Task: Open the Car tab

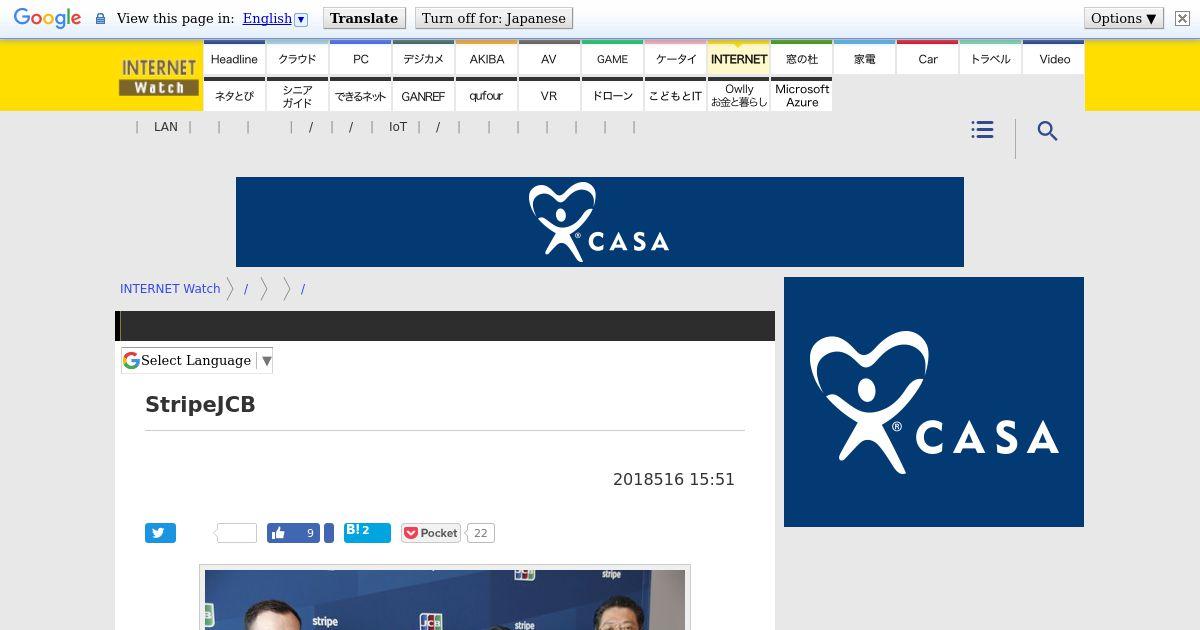Action: click(928, 58)
